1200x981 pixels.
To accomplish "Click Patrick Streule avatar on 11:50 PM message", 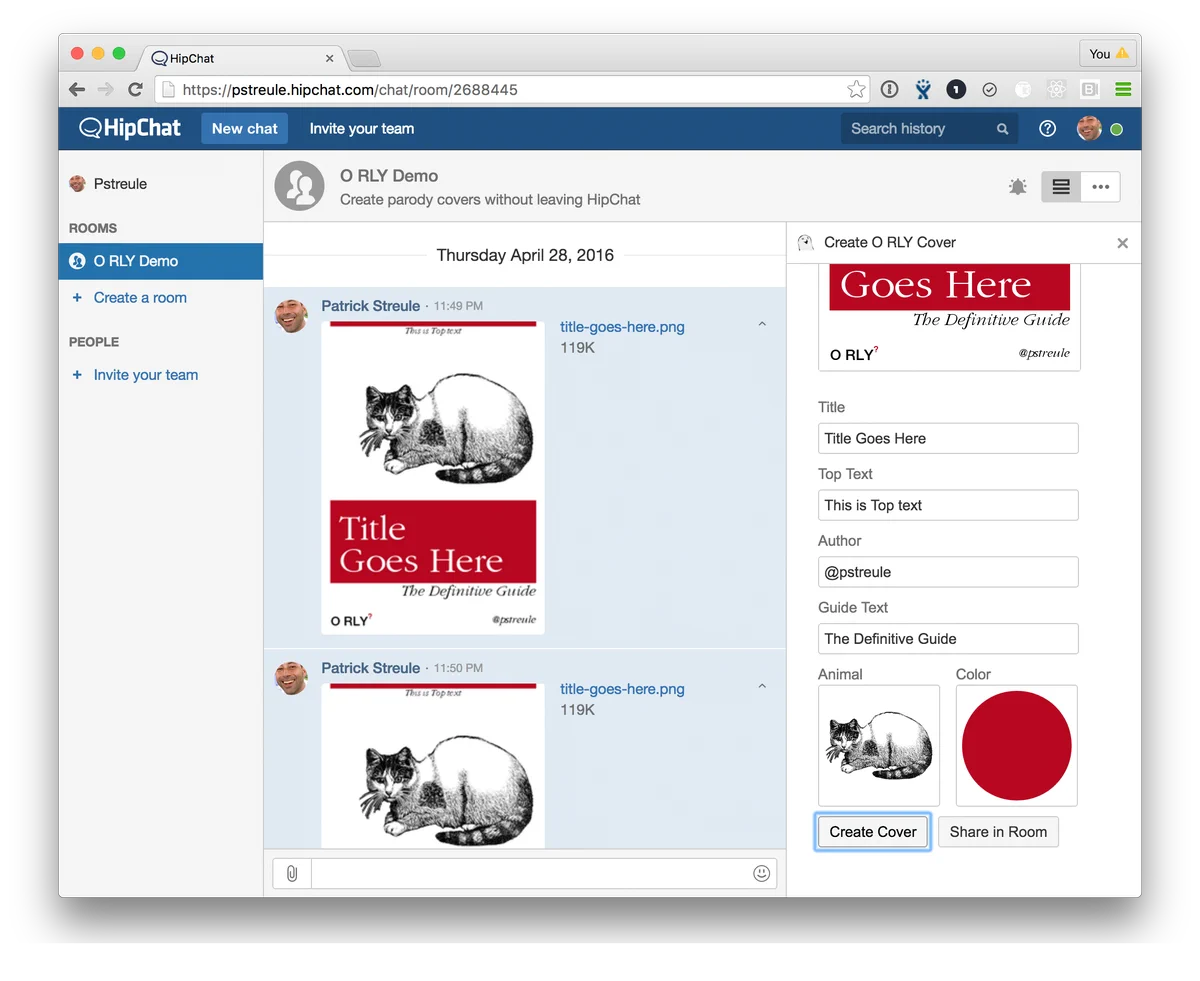I will pyautogui.click(x=291, y=678).
